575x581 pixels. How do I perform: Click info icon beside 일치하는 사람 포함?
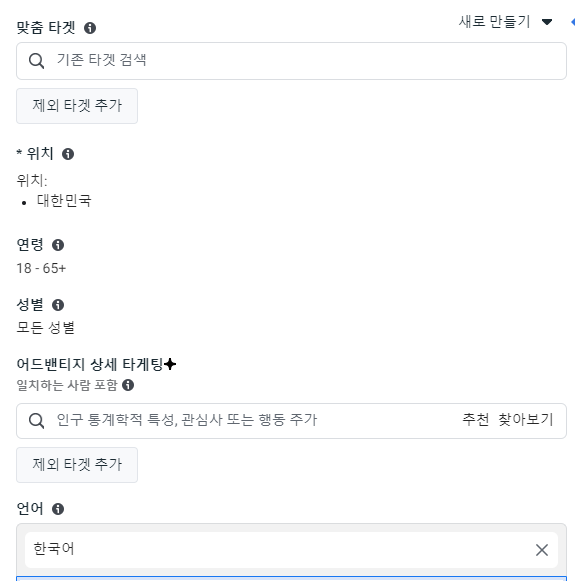tap(128, 385)
